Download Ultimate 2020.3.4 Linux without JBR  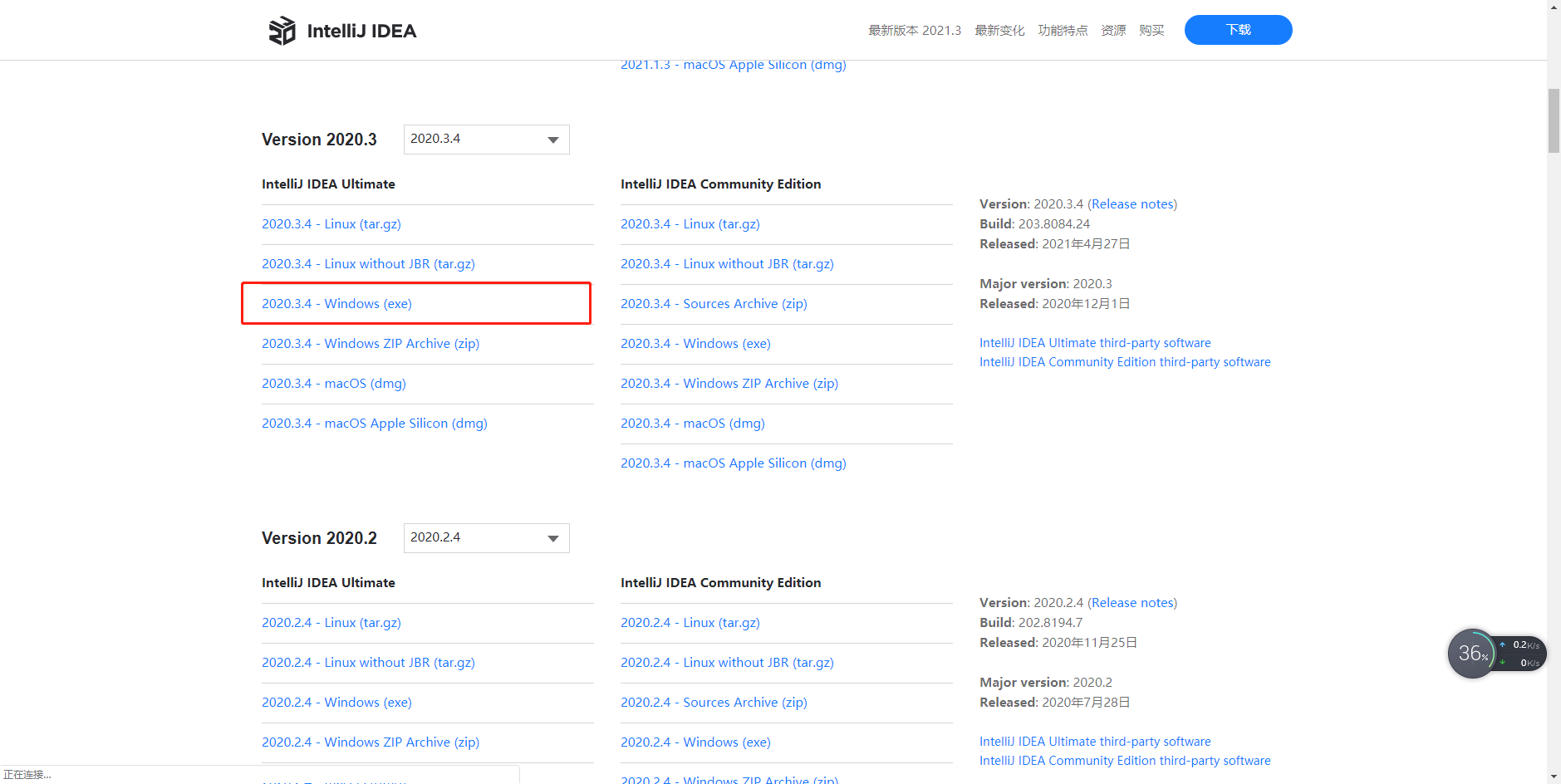pyautogui.click(x=368, y=264)
